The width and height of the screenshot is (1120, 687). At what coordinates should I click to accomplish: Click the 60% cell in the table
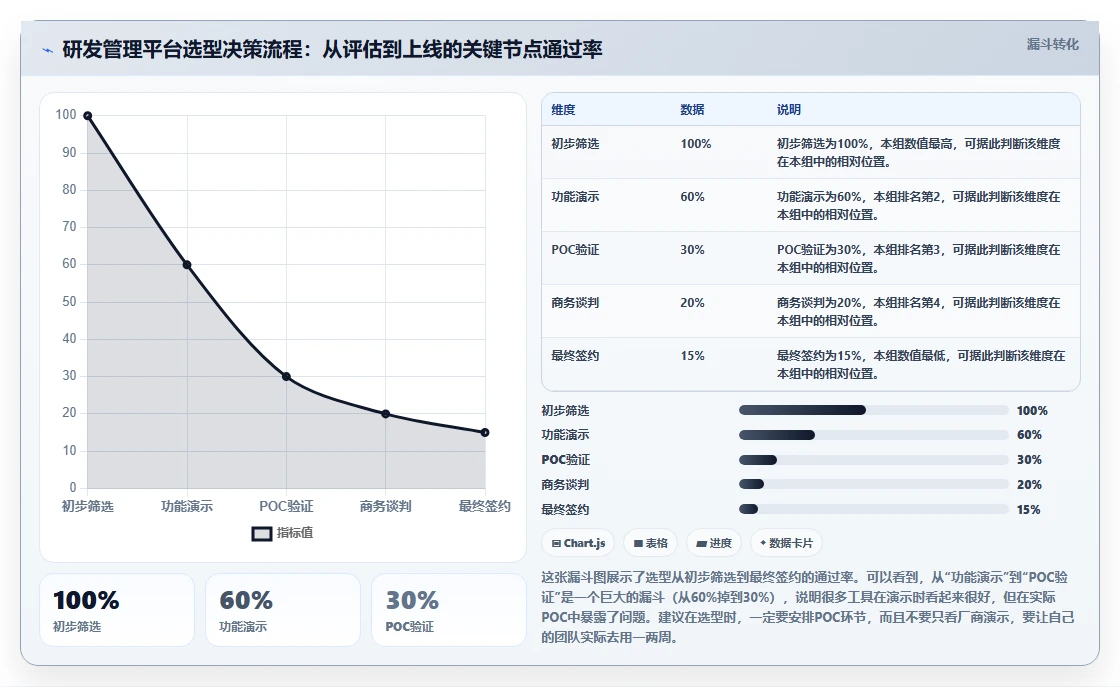coord(692,196)
